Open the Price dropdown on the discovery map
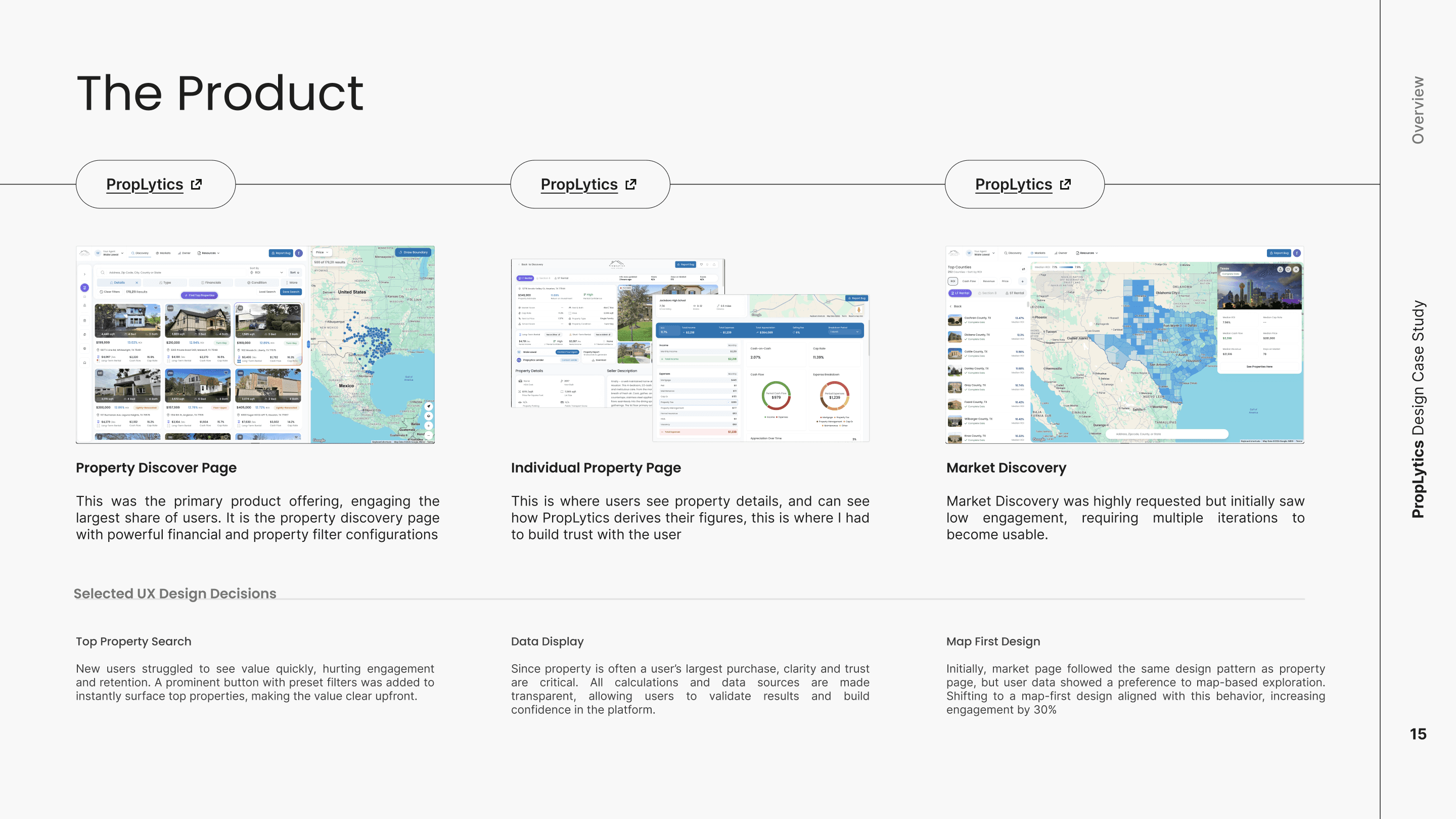Screen dimensions: 1456x819 (323, 253)
